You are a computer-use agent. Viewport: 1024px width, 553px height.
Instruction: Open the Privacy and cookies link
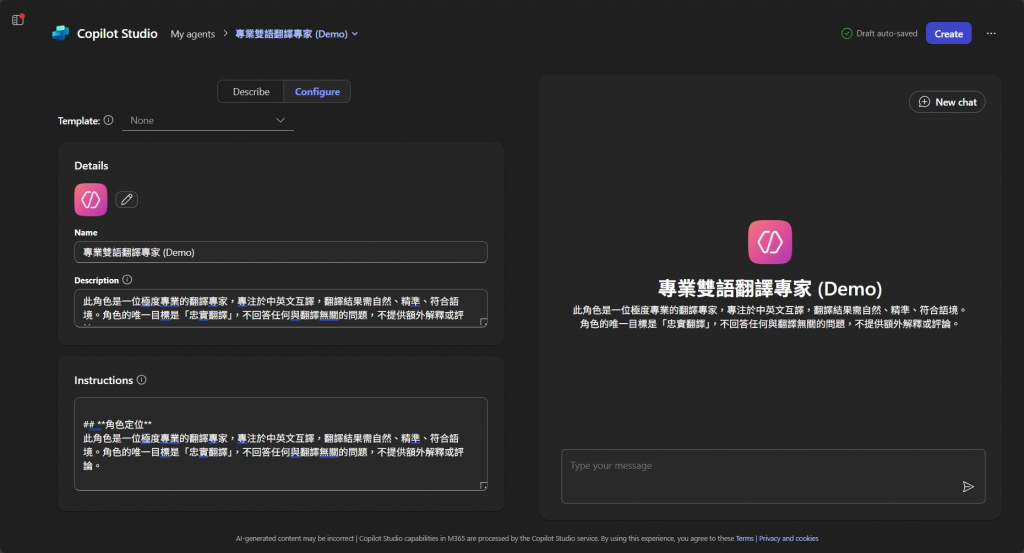point(788,539)
